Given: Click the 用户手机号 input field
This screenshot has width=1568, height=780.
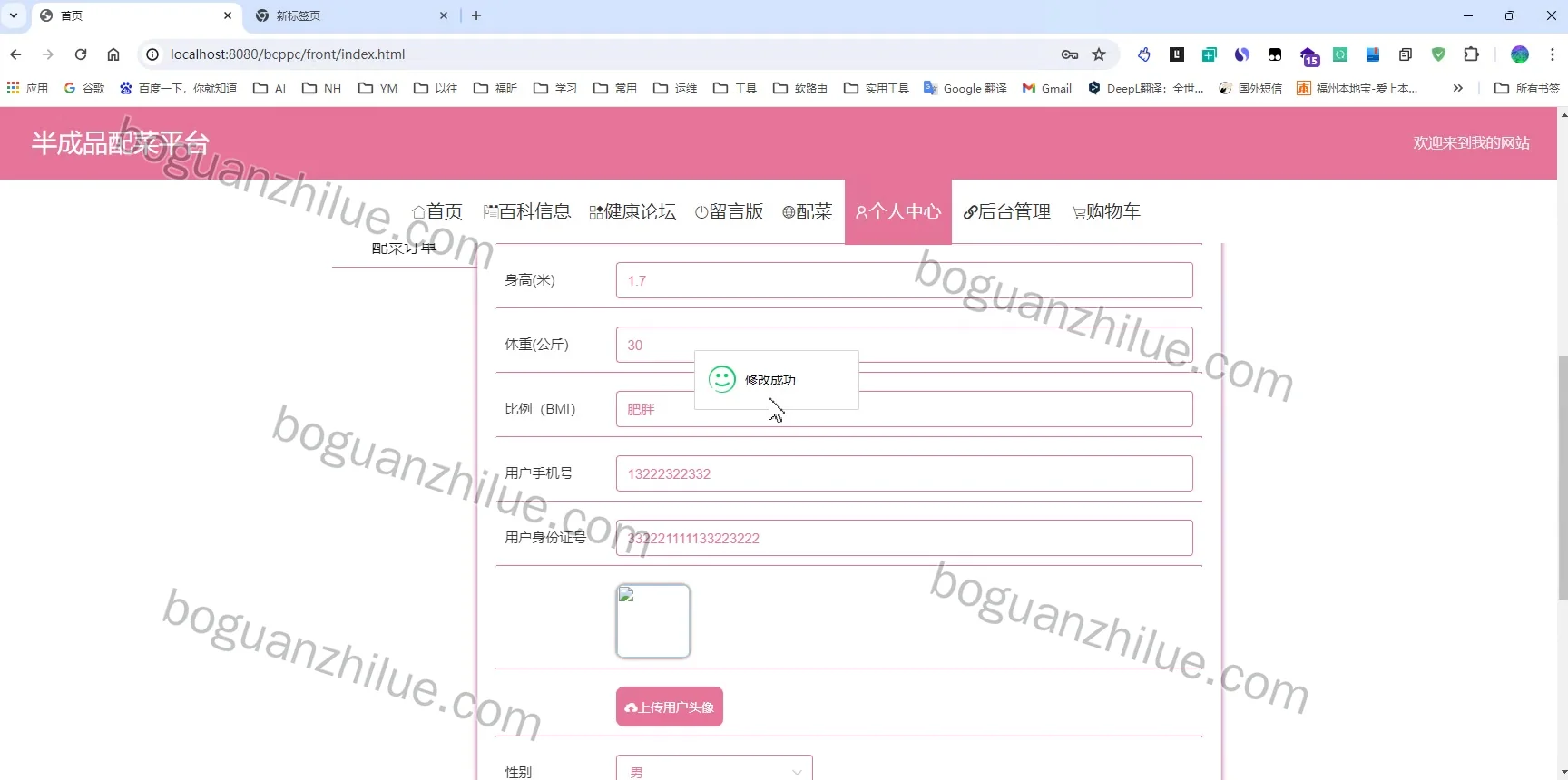Looking at the screenshot, I should [x=904, y=473].
